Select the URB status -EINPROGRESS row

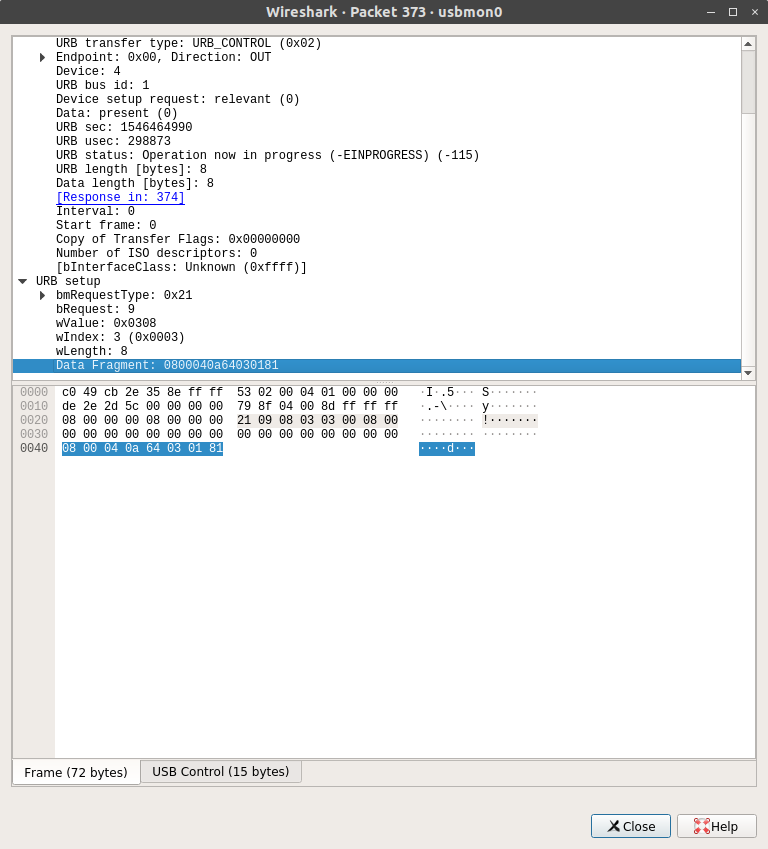click(x=376, y=155)
